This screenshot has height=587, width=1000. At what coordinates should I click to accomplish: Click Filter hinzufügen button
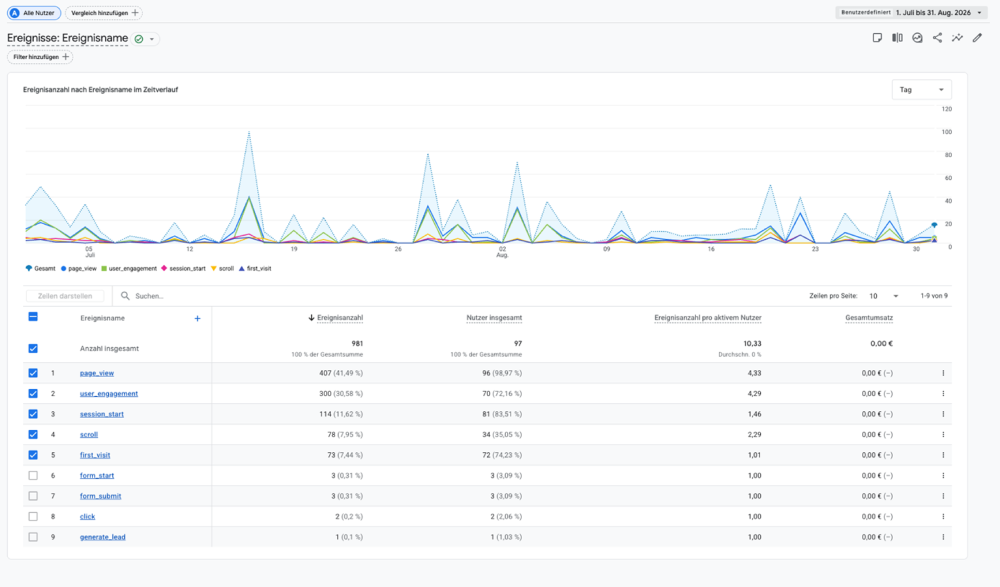pyautogui.click(x=40, y=57)
